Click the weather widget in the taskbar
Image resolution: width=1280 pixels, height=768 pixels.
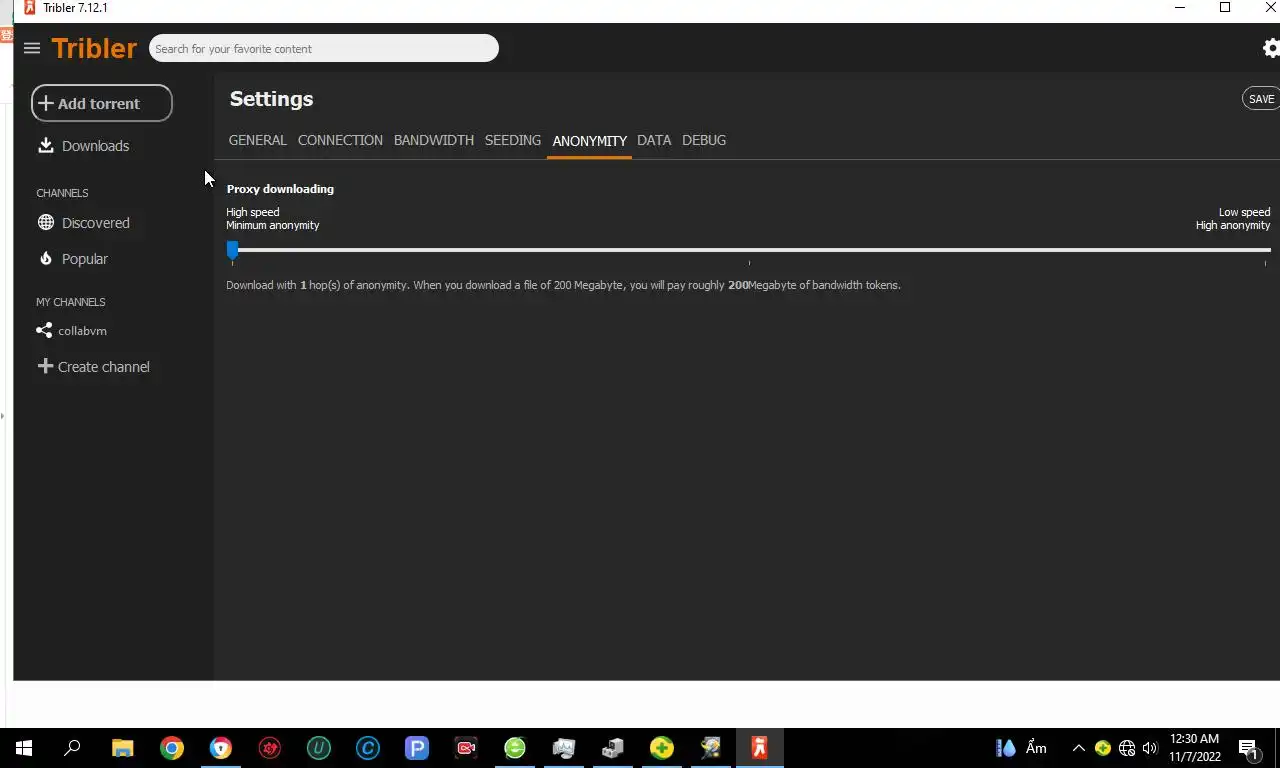[x=1021, y=748]
